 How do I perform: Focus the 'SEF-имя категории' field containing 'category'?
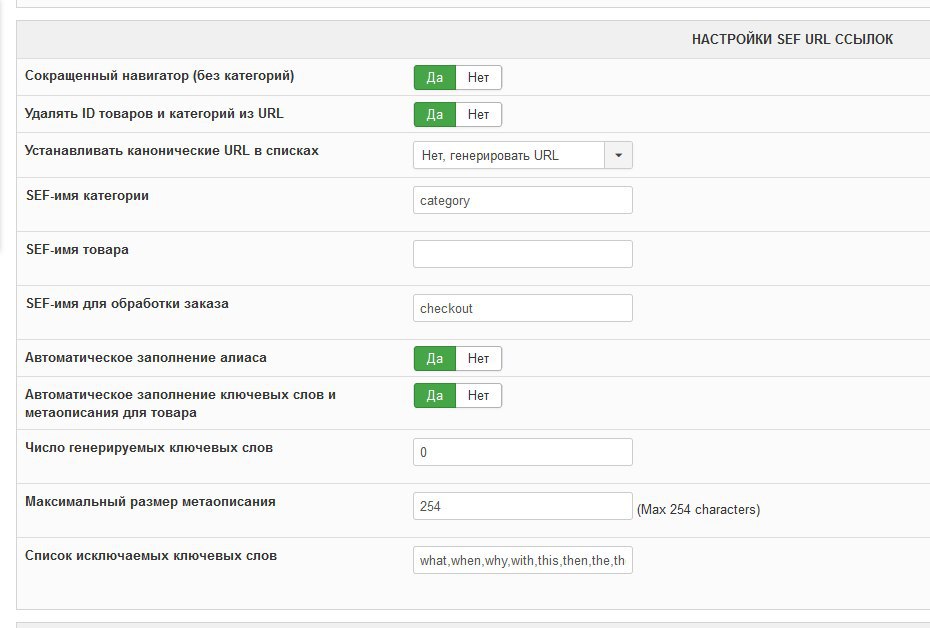pyautogui.click(x=522, y=200)
